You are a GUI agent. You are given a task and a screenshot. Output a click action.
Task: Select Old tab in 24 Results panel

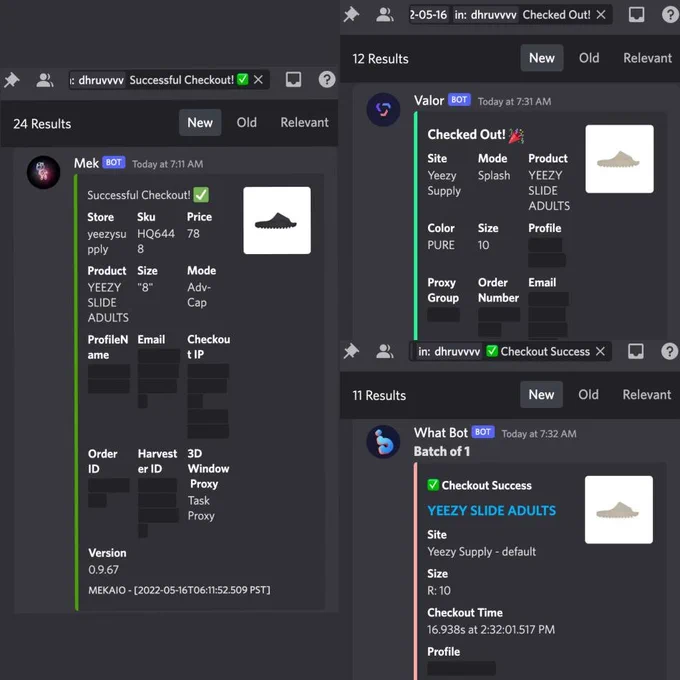click(x=246, y=123)
